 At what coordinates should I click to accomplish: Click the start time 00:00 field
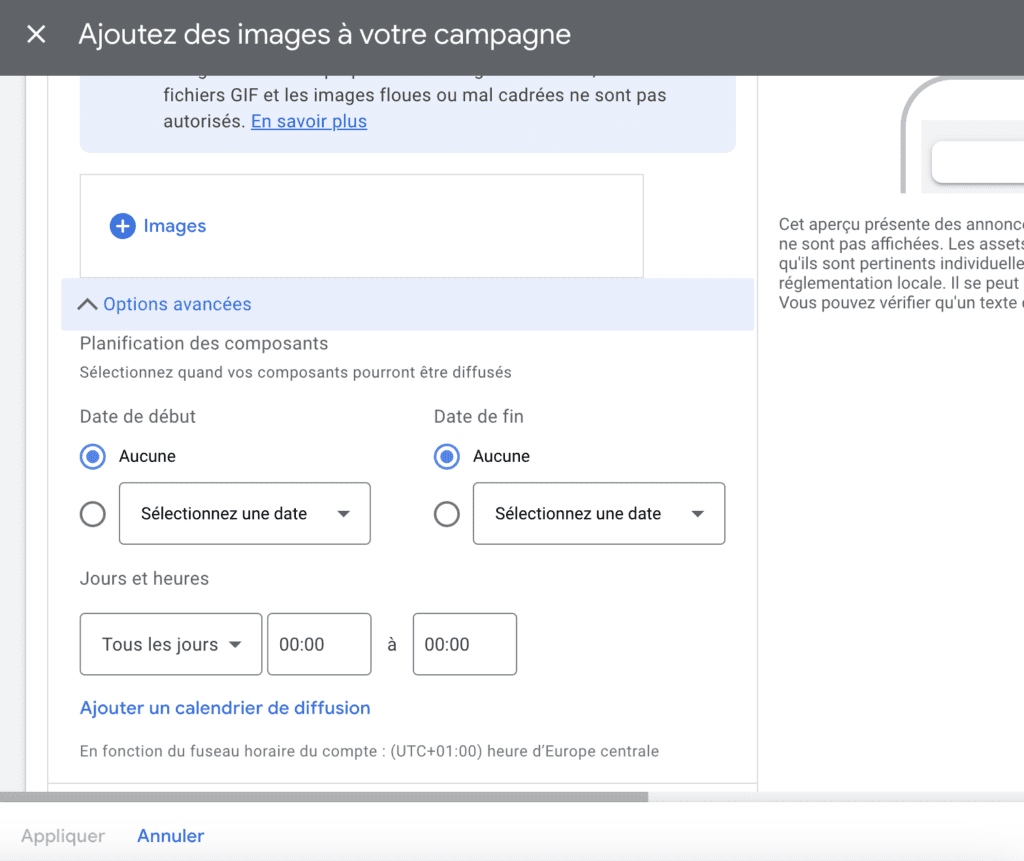click(x=318, y=645)
